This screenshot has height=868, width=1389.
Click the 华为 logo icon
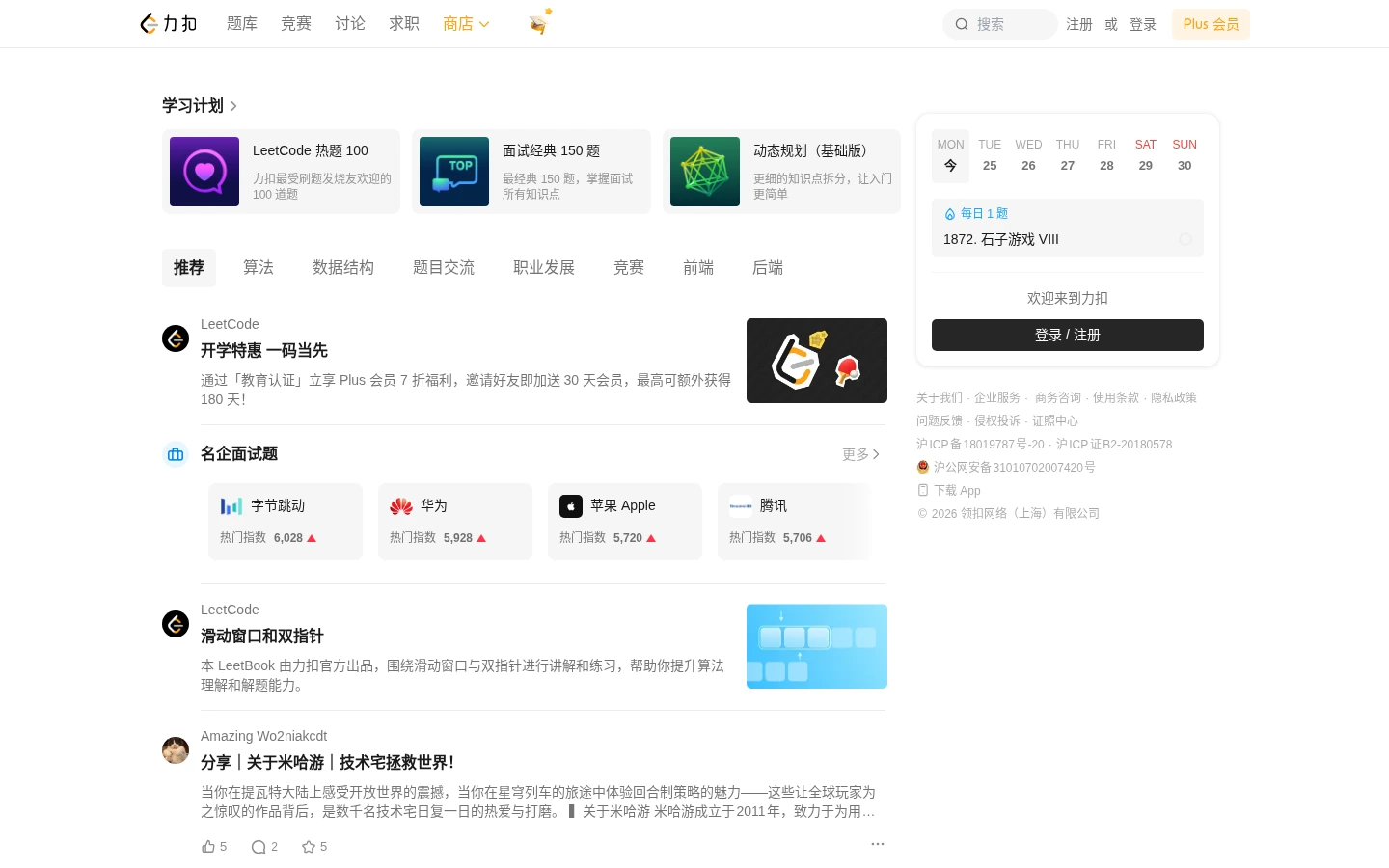401,506
